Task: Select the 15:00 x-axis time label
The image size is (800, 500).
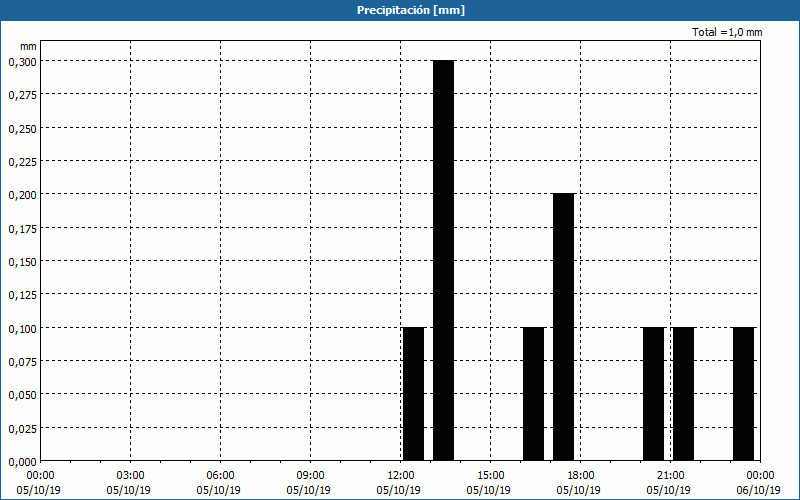Action: click(490, 476)
